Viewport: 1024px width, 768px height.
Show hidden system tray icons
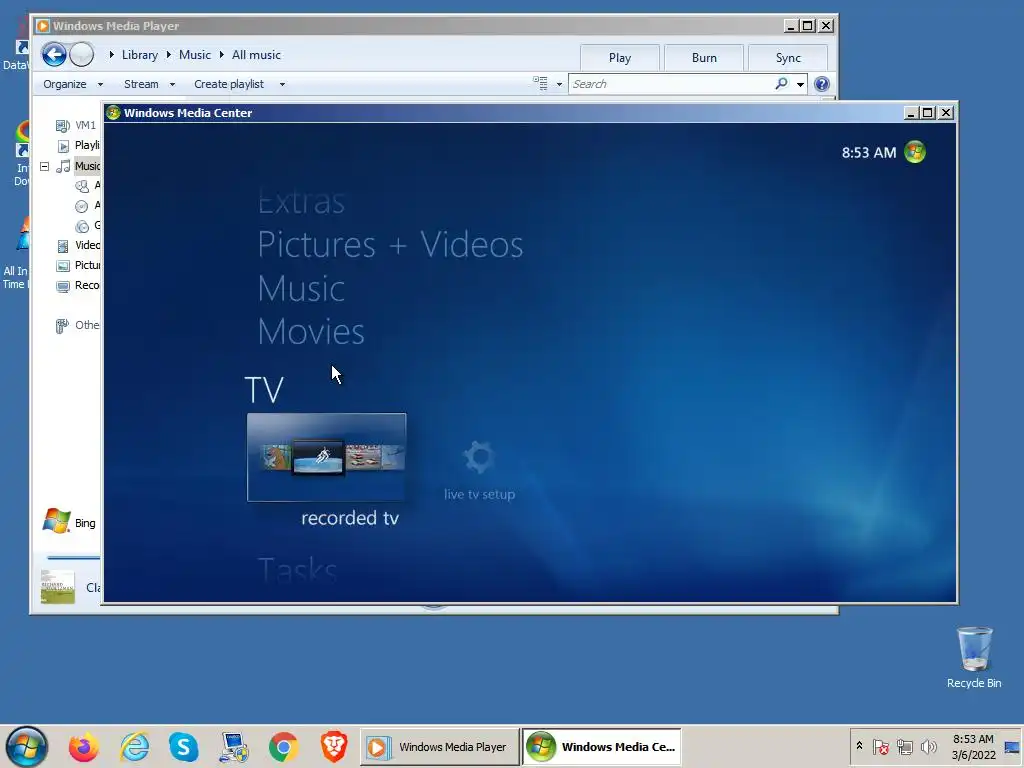859,746
